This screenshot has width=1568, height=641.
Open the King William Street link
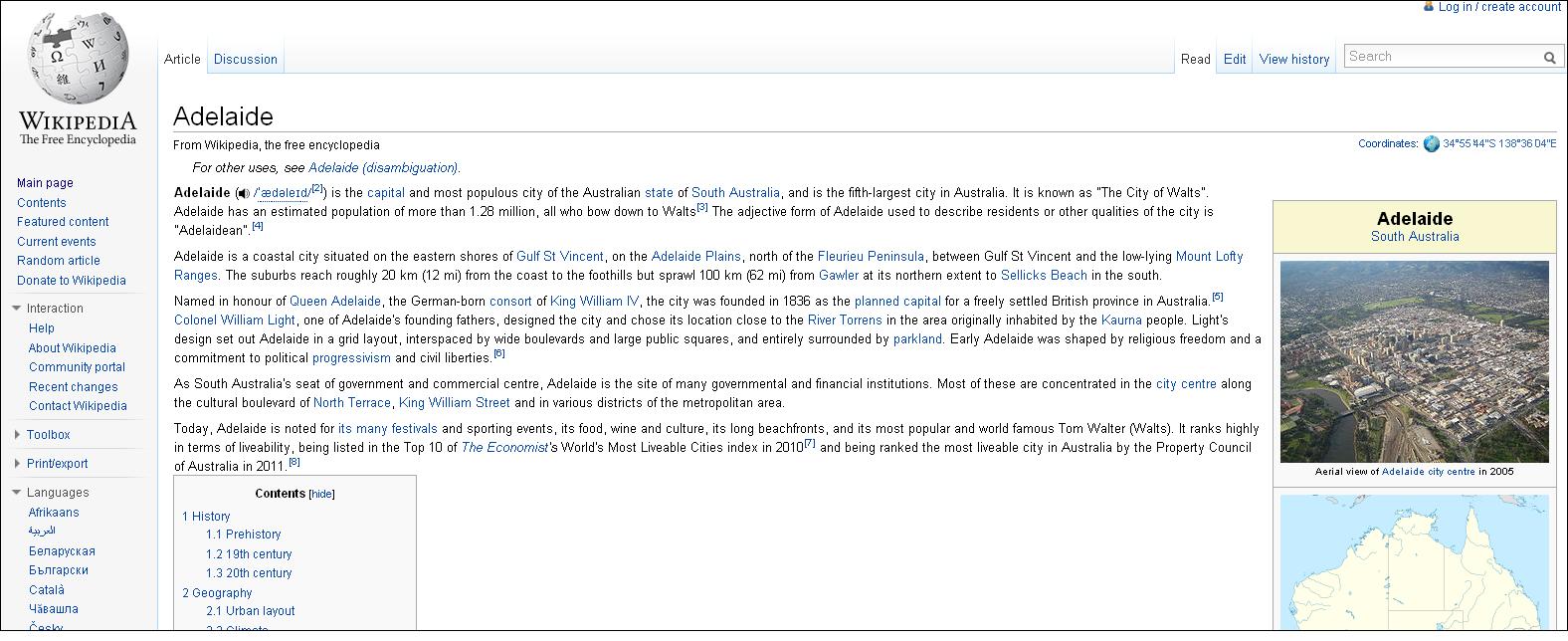[455, 403]
